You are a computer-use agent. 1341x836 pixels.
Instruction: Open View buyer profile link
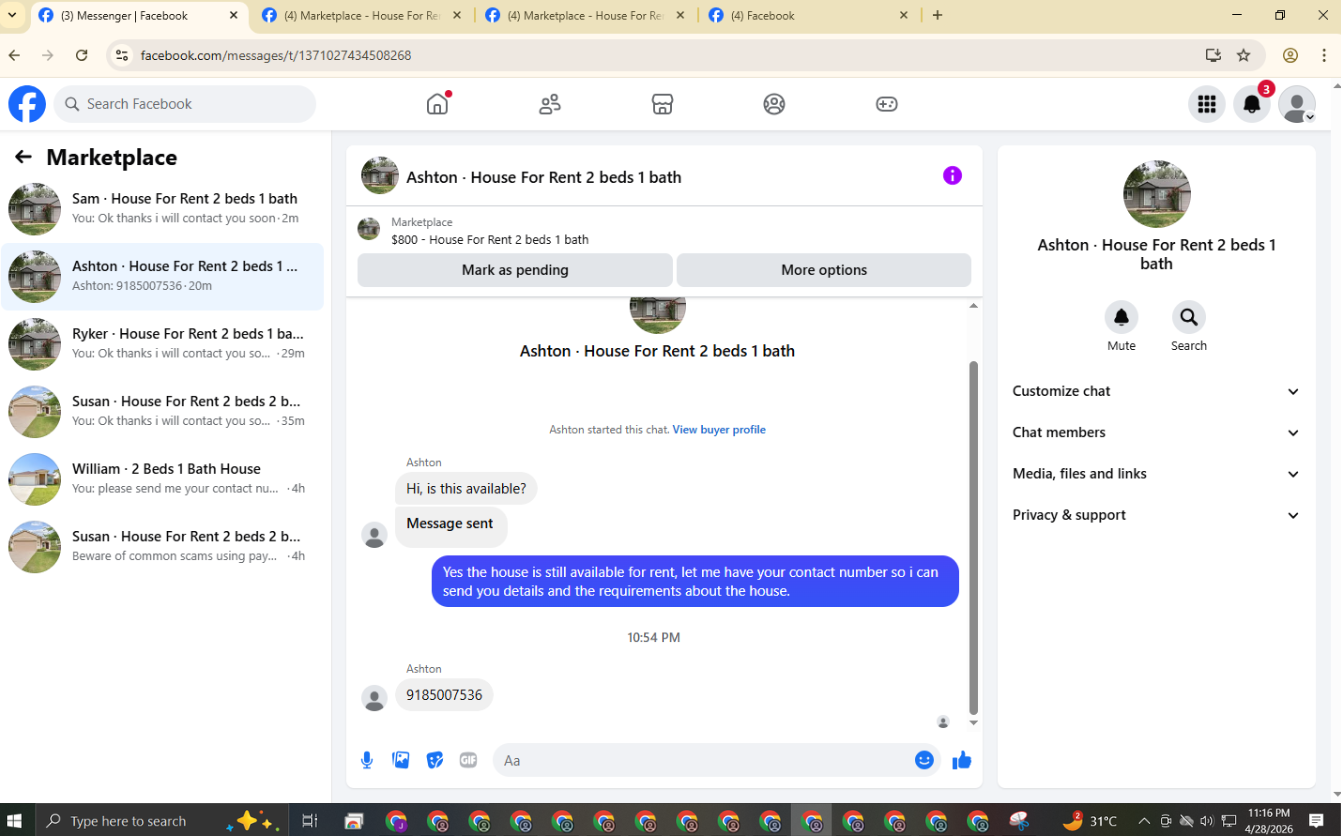pos(719,430)
